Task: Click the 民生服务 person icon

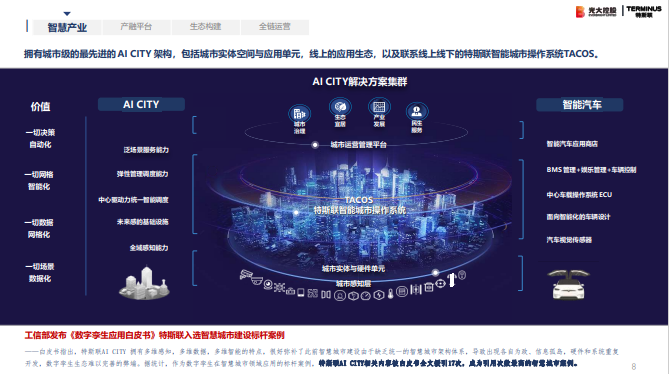Action: click(416, 111)
